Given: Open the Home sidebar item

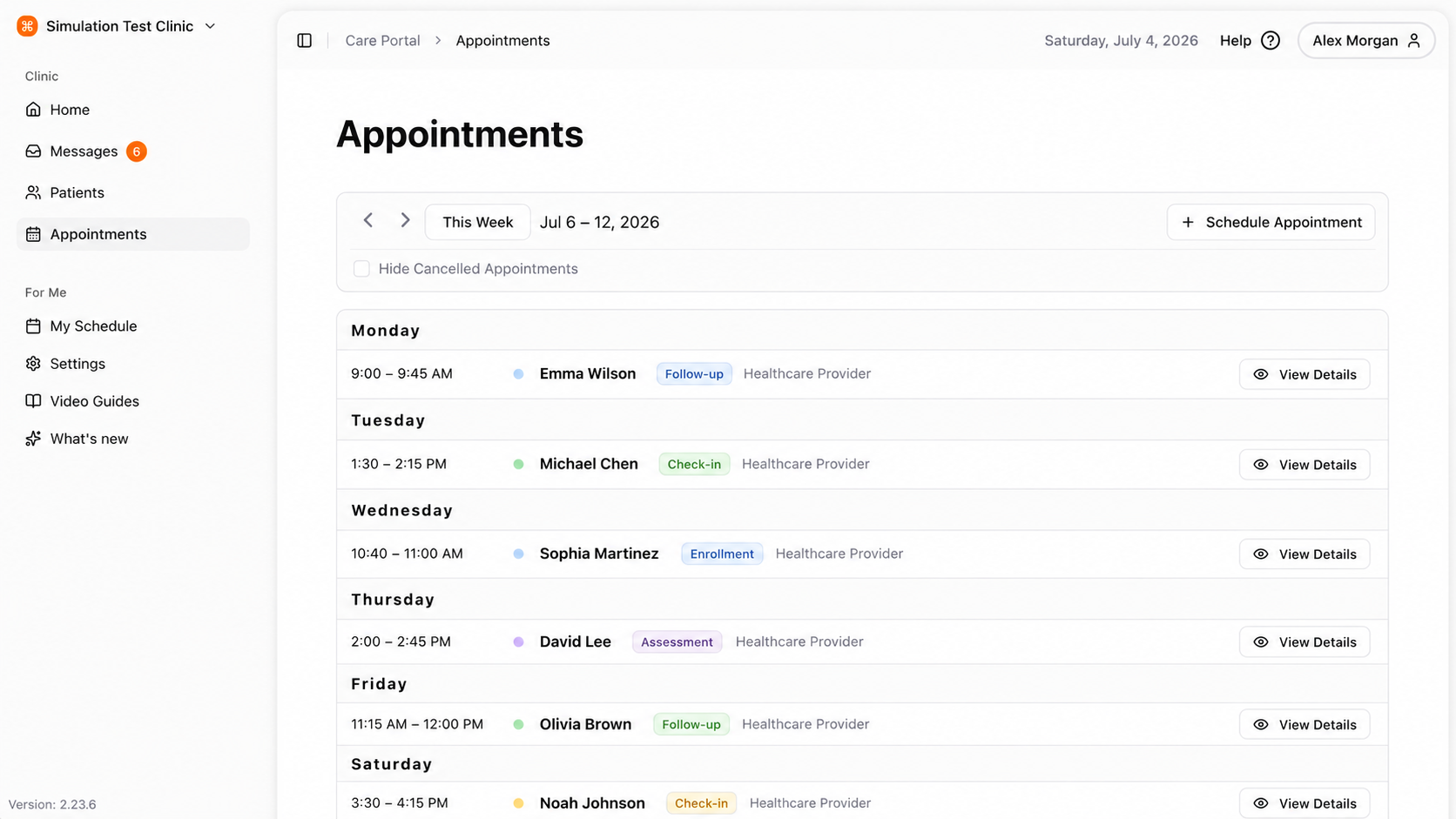Looking at the screenshot, I should [x=132, y=110].
